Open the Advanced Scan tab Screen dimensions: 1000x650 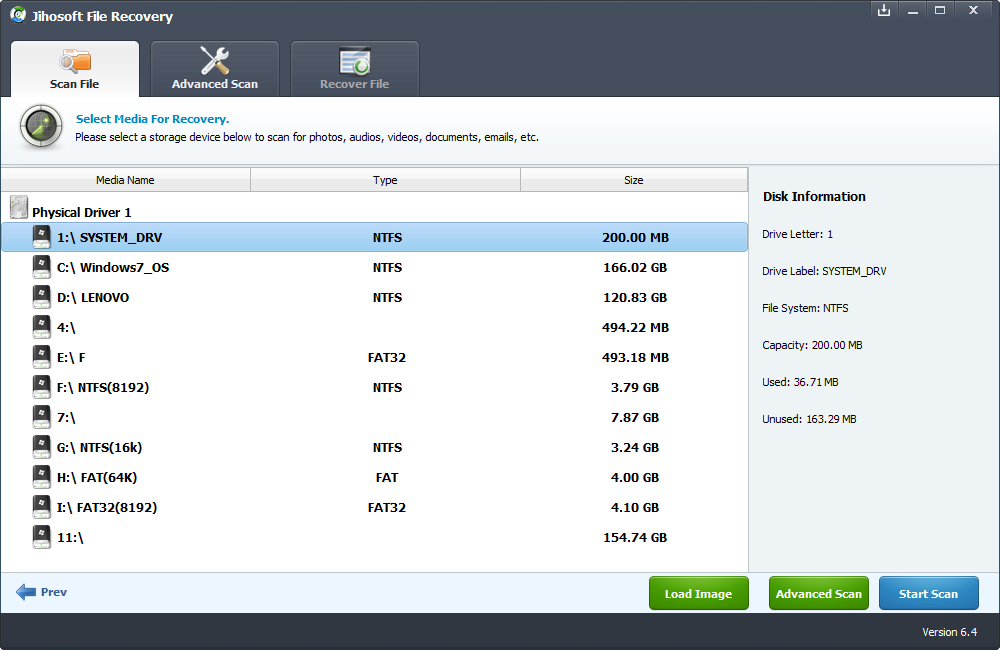[x=214, y=68]
